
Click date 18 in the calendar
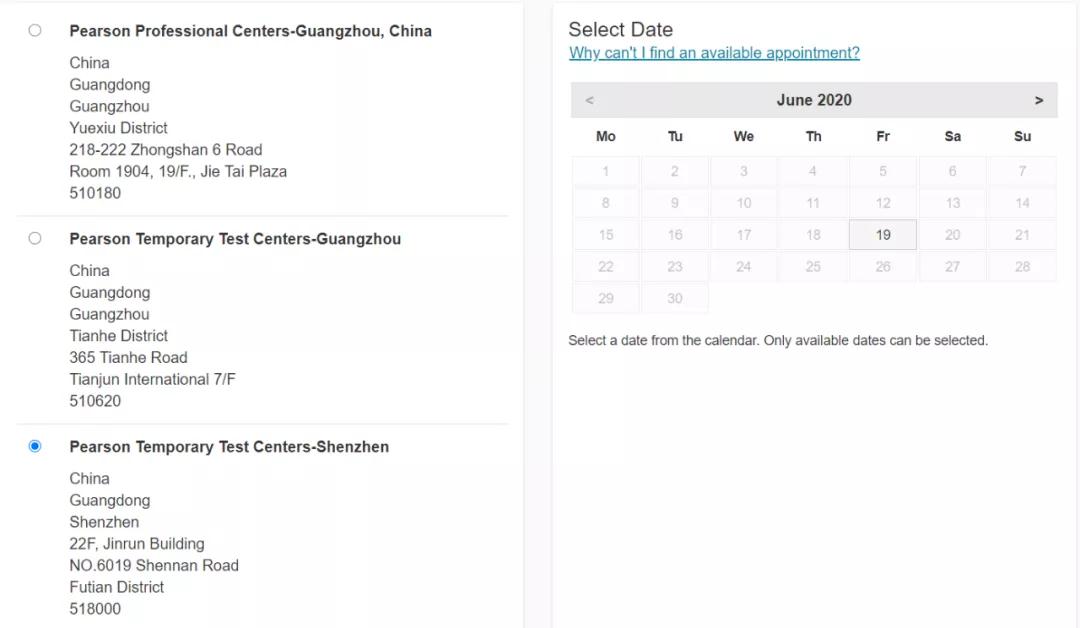(x=813, y=235)
